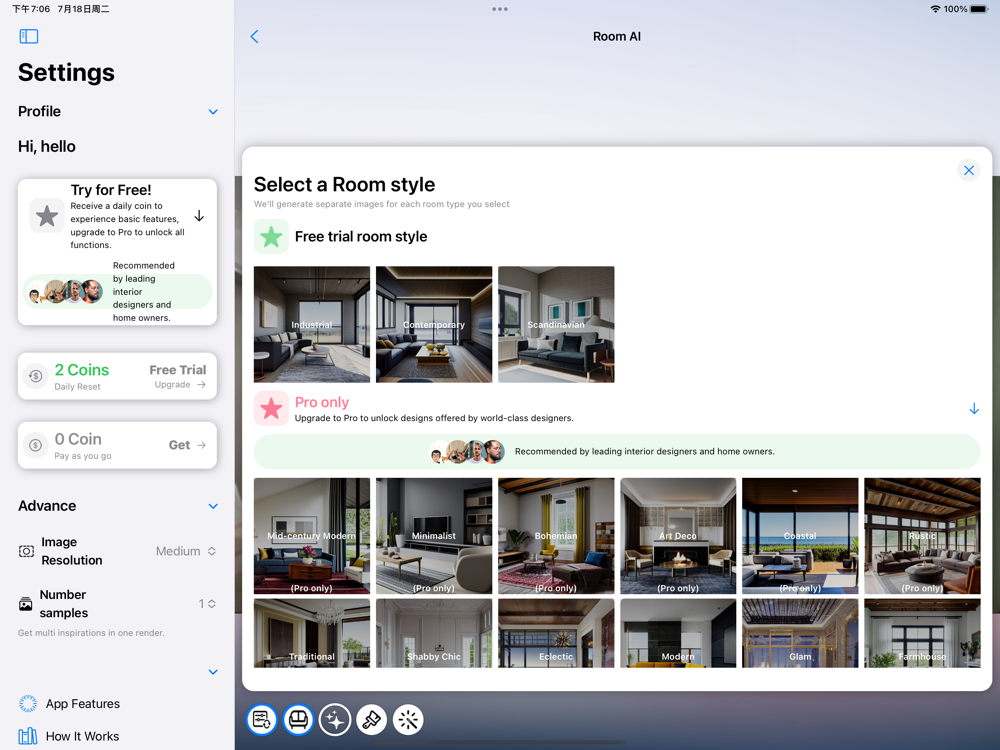Select the Rustic Pro style
Viewport: 1000px width, 750px height.
(922, 536)
